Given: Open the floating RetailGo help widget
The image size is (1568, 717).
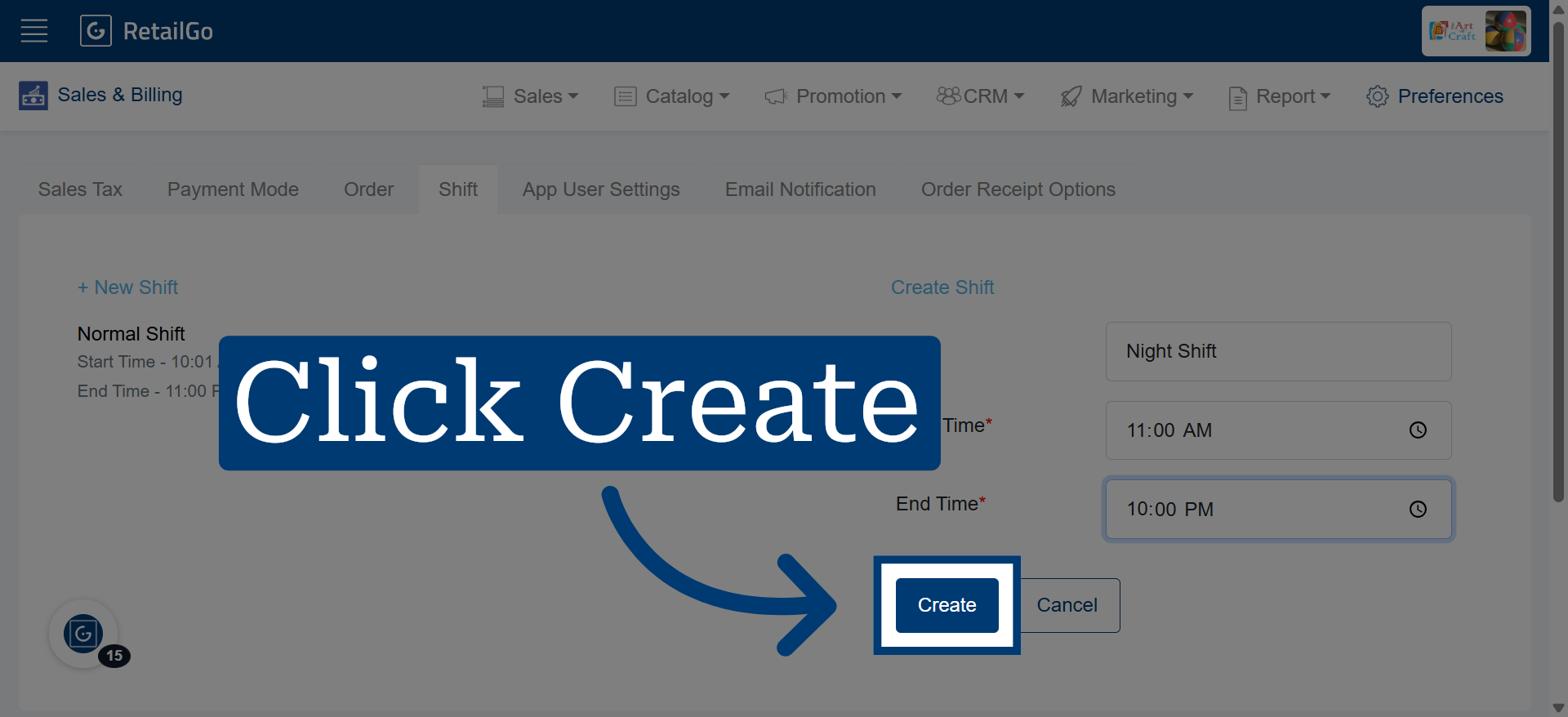Looking at the screenshot, I should tap(83, 634).
